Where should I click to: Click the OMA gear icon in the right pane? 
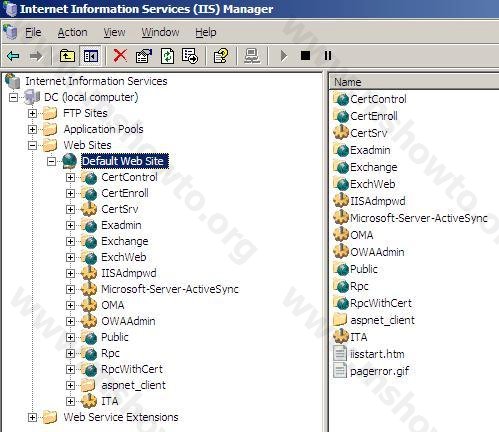341,234
